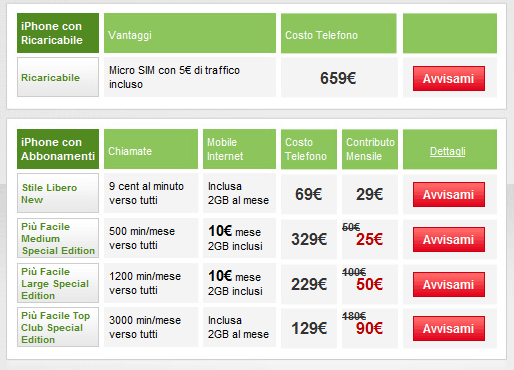Click Avvisami for Più Facile Top Club
The height and width of the screenshot is (370, 514).
coord(449,328)
